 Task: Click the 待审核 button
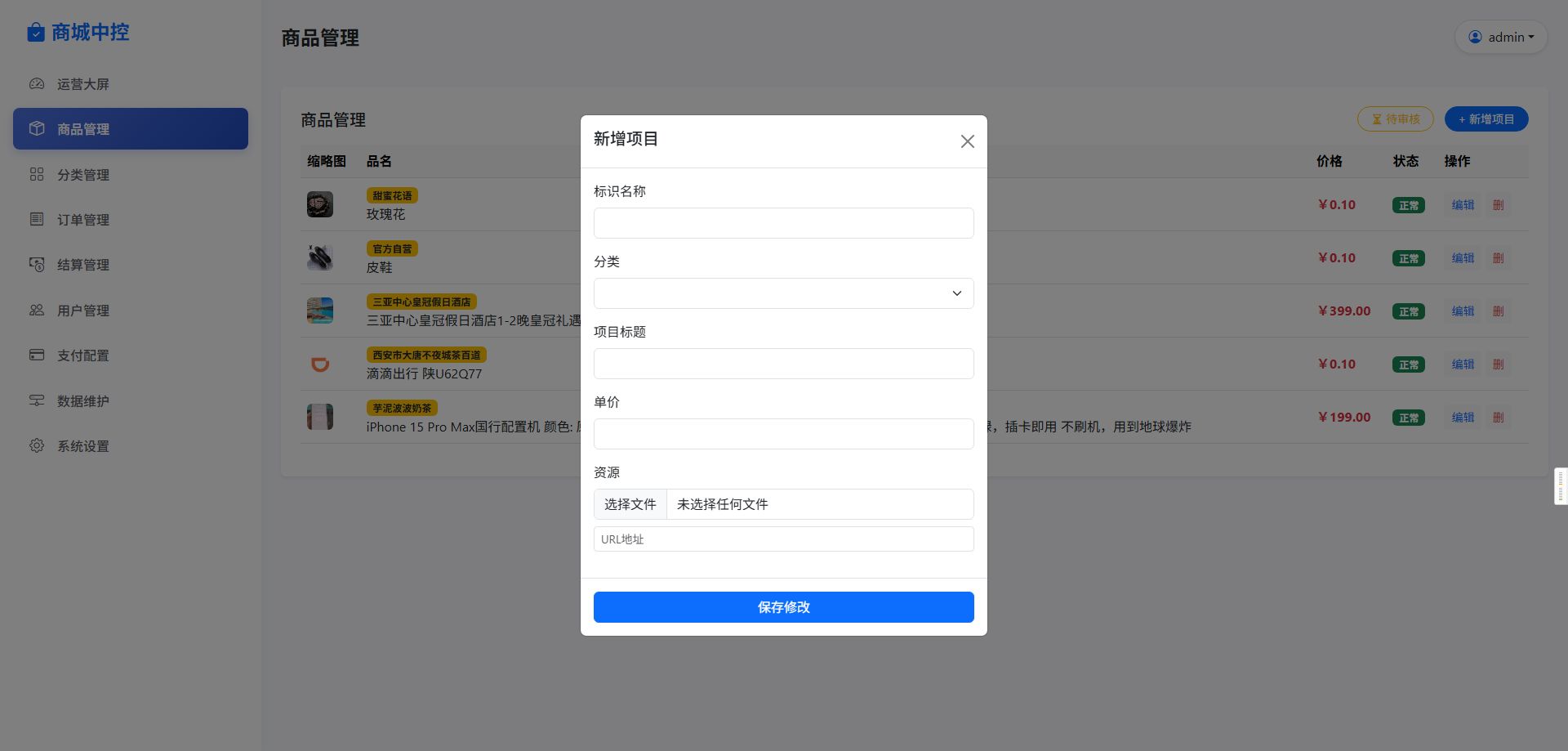(x=1395, y=119)
